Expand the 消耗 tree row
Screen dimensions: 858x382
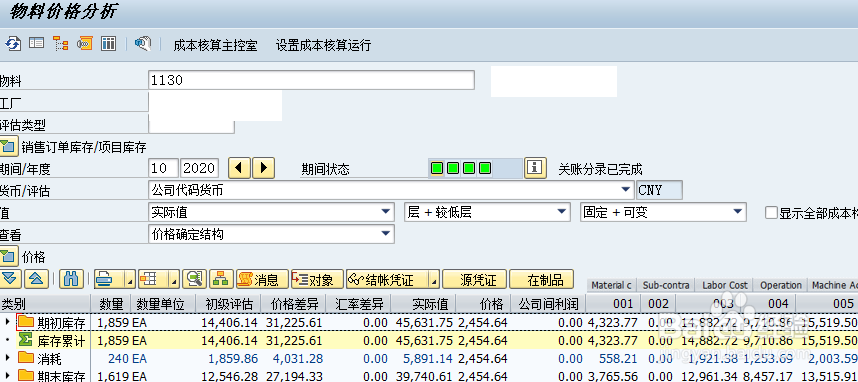[7, 358]
